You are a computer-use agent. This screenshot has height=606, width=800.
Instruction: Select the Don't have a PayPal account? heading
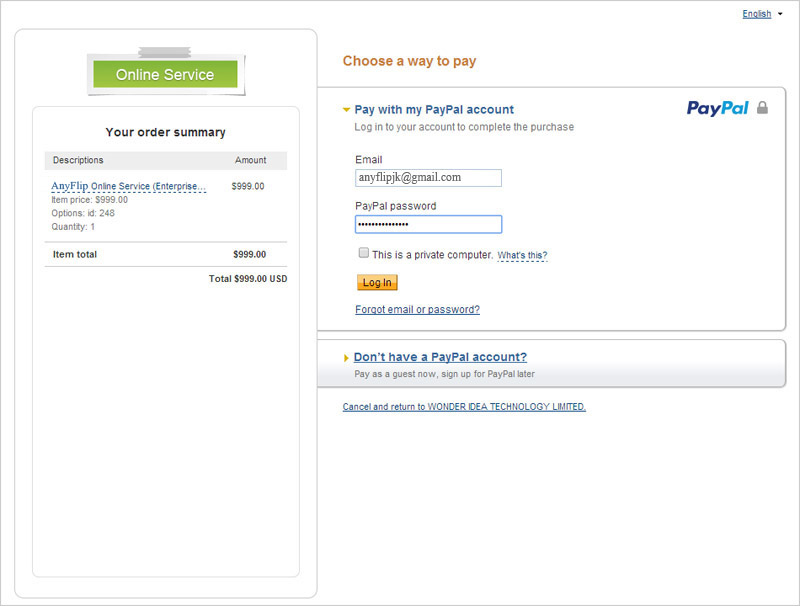coord(440,357)
